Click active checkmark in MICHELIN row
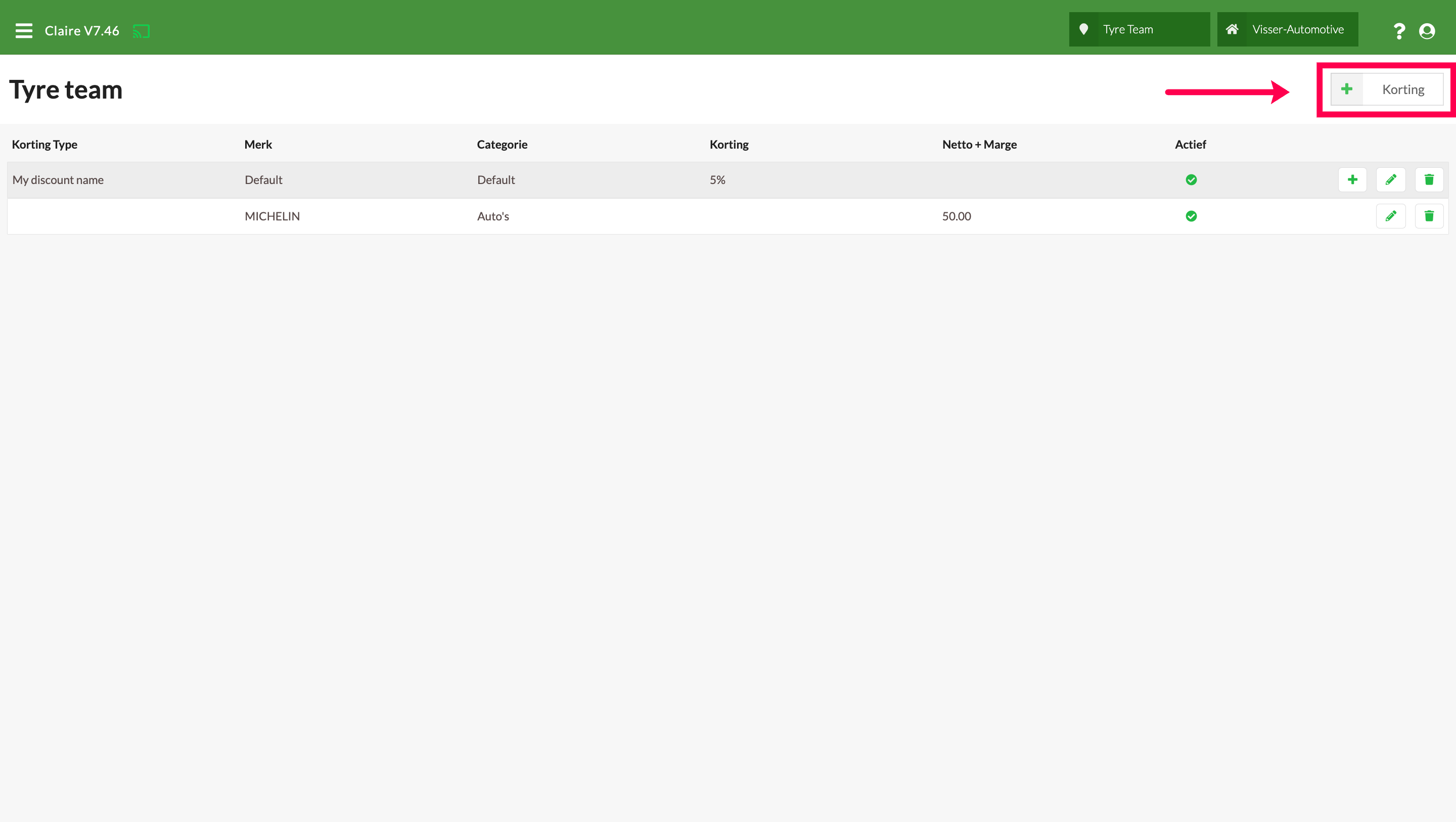 click(1191, 216)
